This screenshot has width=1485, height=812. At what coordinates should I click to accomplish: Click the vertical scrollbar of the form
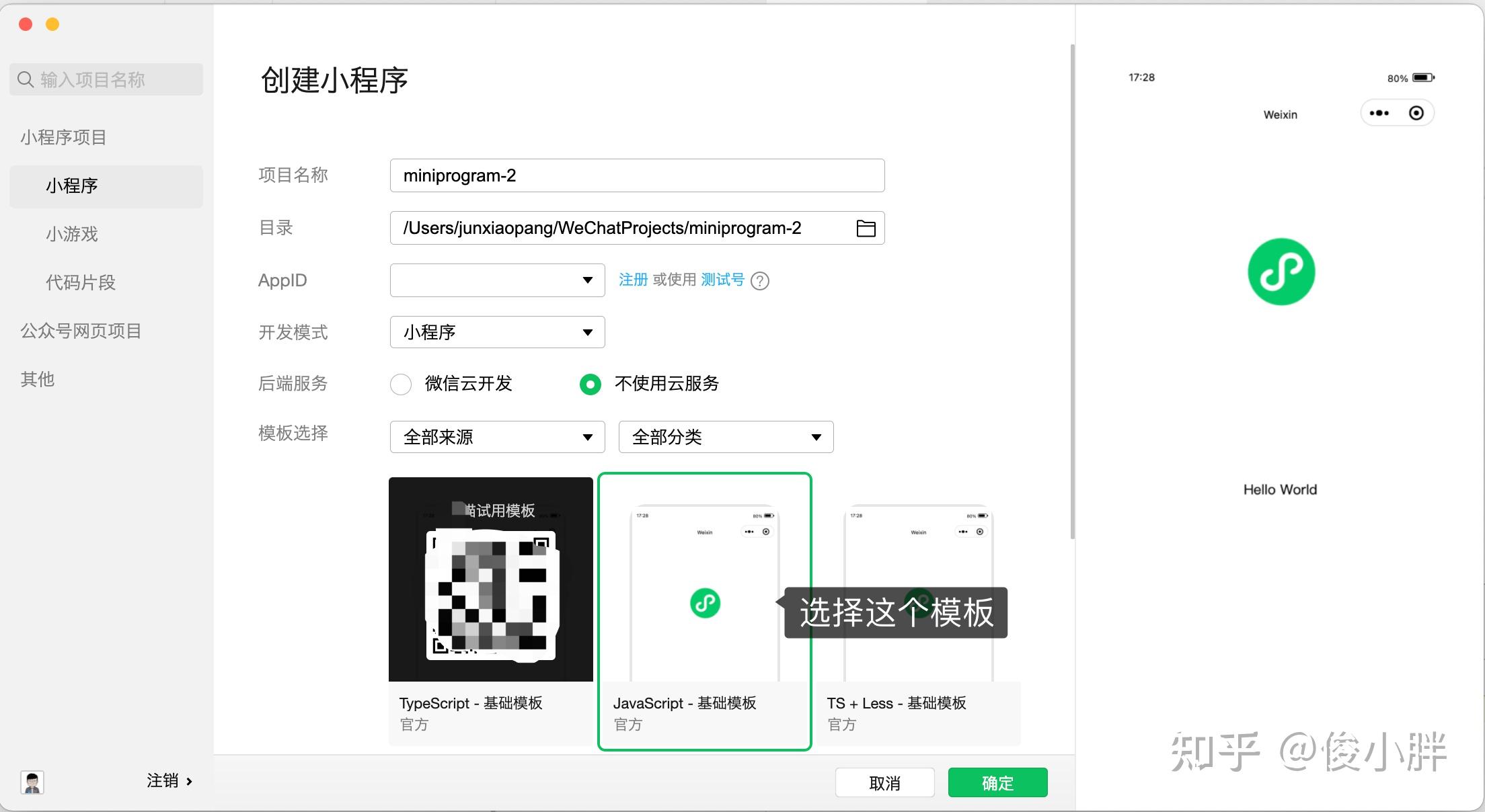1072,292
